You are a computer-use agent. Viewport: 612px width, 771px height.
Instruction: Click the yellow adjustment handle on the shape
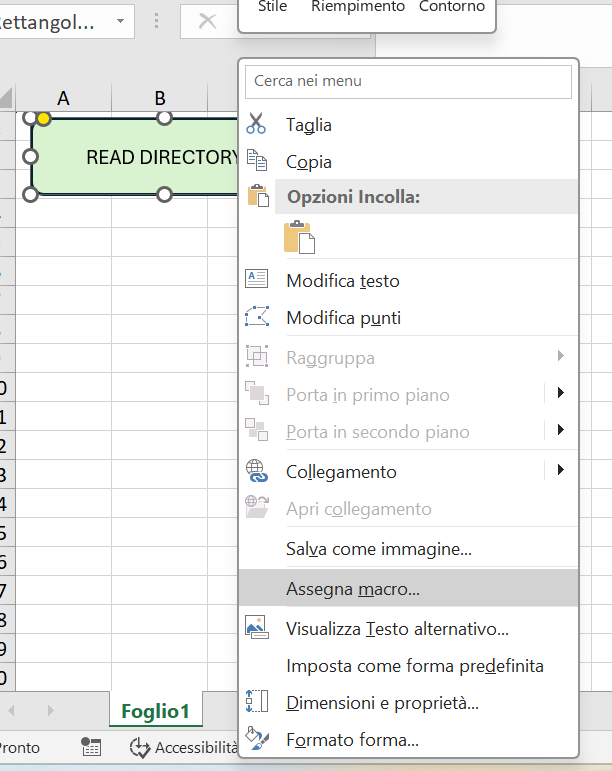(x=44, y=119)
